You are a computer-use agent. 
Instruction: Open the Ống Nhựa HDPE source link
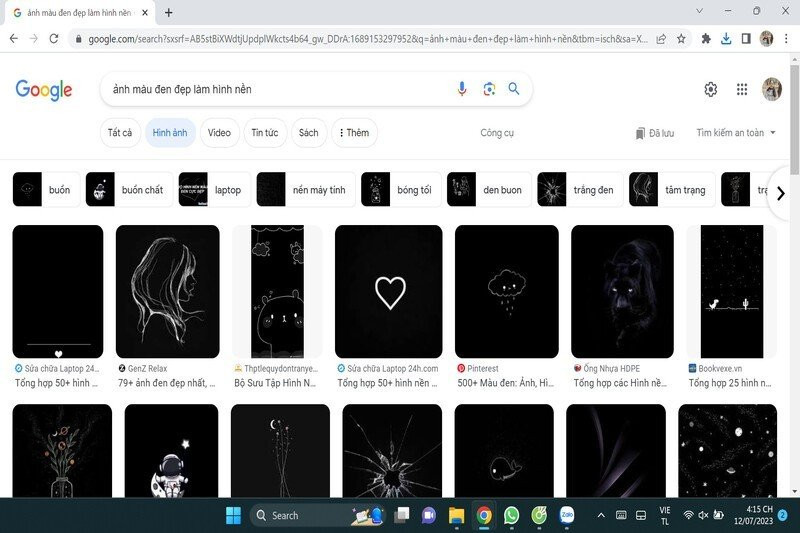point(607,368)
